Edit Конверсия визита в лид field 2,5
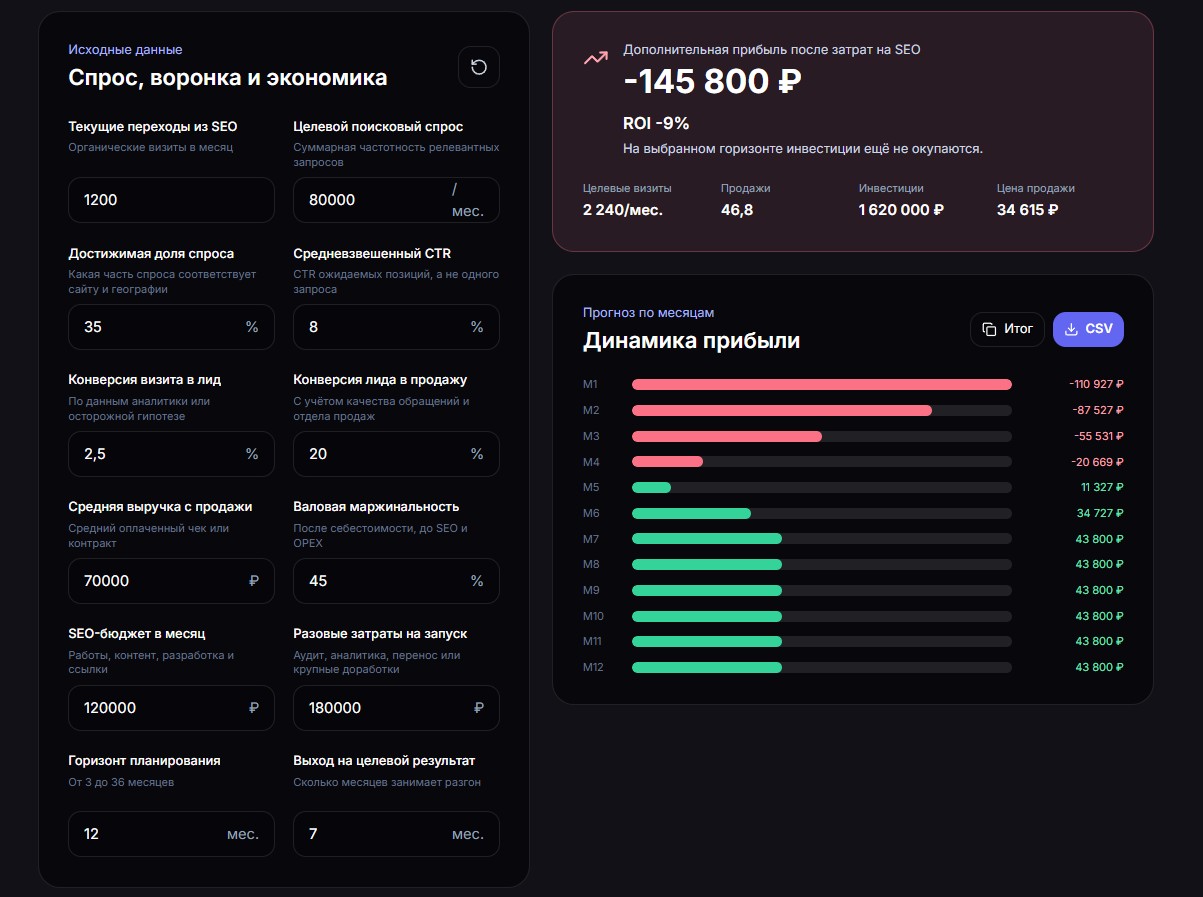 [171, 454]
